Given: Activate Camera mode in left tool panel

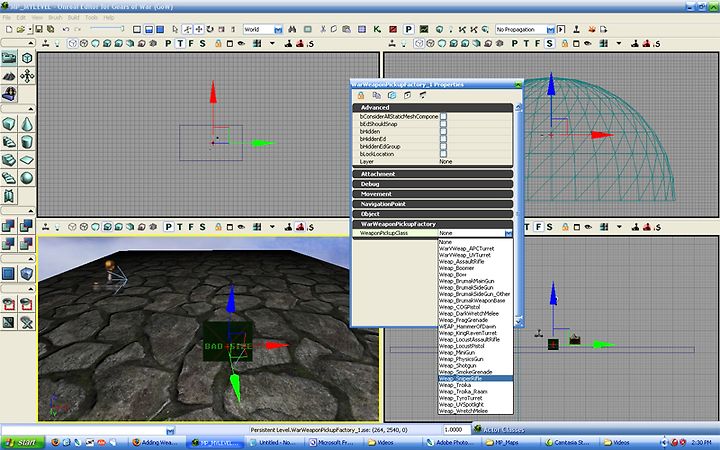Looking at the screenshot, I should [x=9, y=58].
